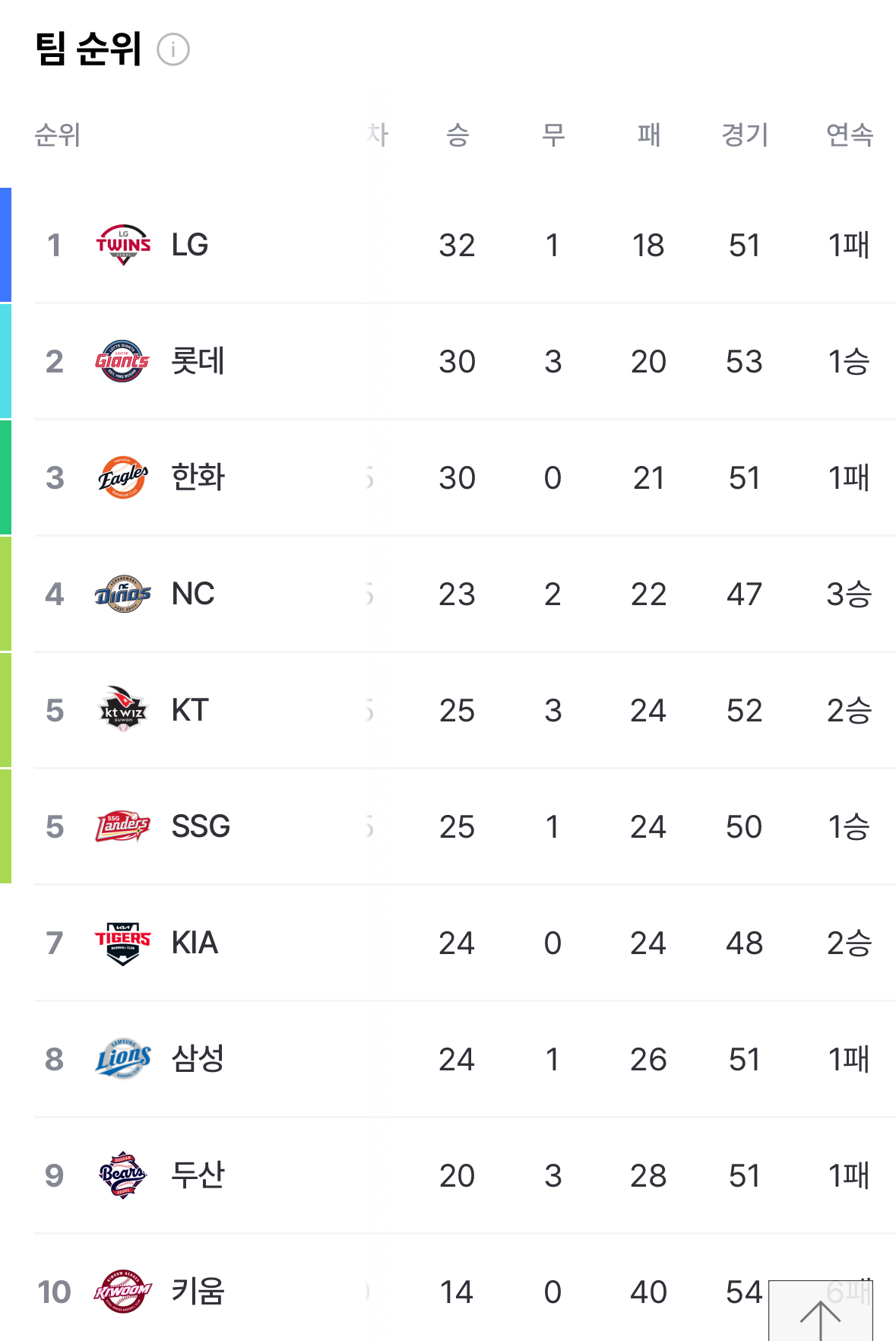The width and height of the screenshot is (896, 1341).
Task: Select the Samsung Lions logo
Action: click(123, 1059)
